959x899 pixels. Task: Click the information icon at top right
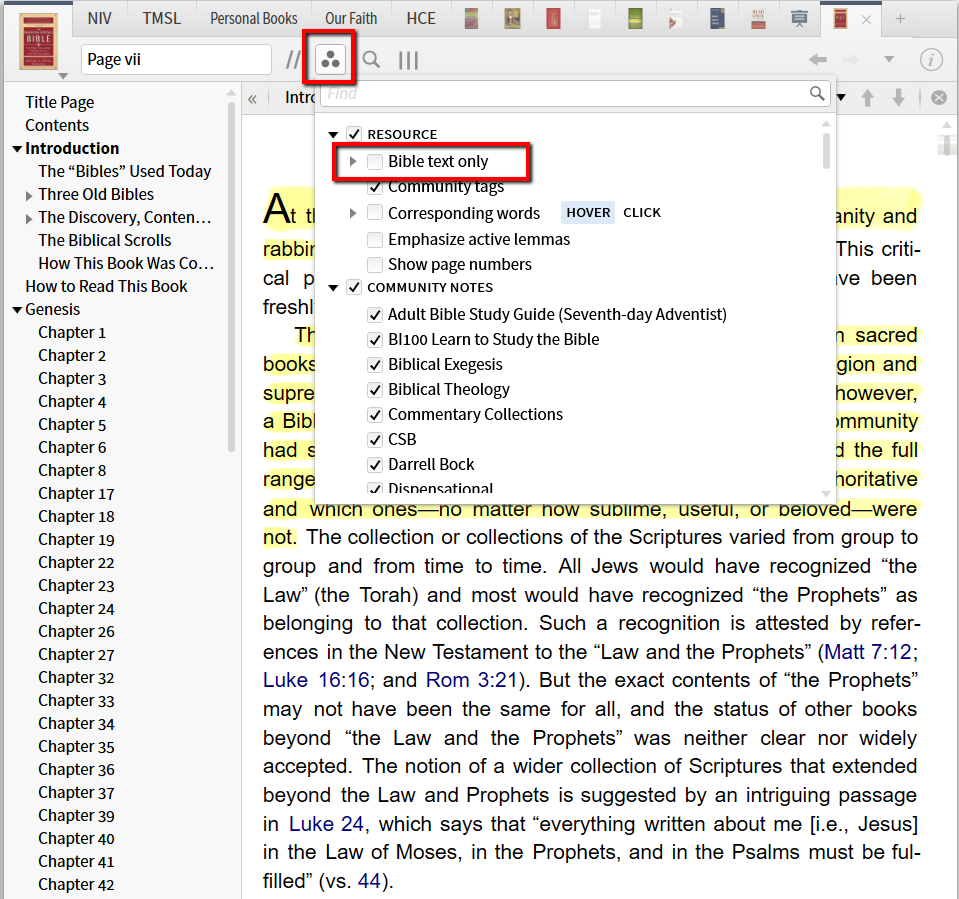(x=931, y=60)
